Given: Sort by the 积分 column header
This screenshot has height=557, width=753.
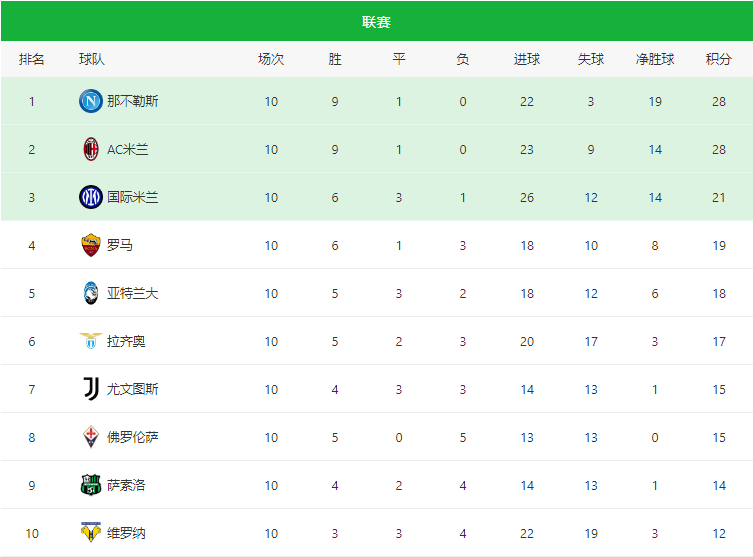Looking at the screenshot, I should tap(719, 59).
